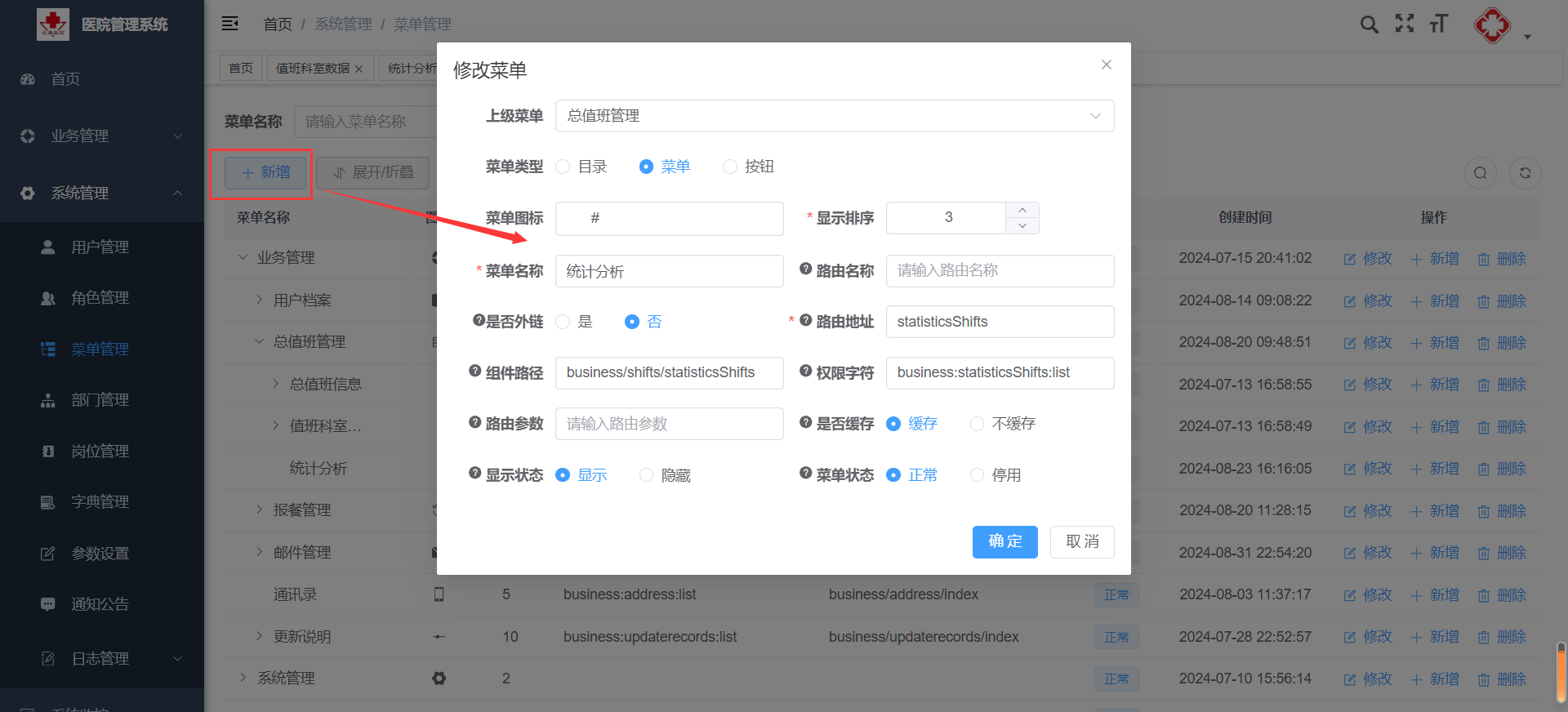This screenshot has height=712, width=1568.
Task: Select 不缓存 radio option
Action: point(977,424)
